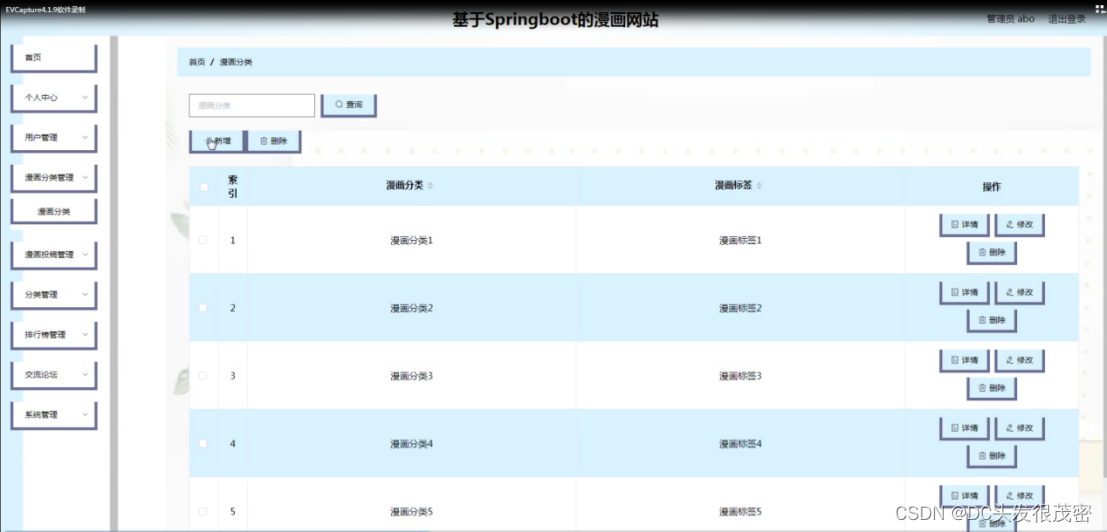Screen dimensions: 1107x532
Task: Click 修改 for the 漫画分类1 row
Action: click(1019, 225)
